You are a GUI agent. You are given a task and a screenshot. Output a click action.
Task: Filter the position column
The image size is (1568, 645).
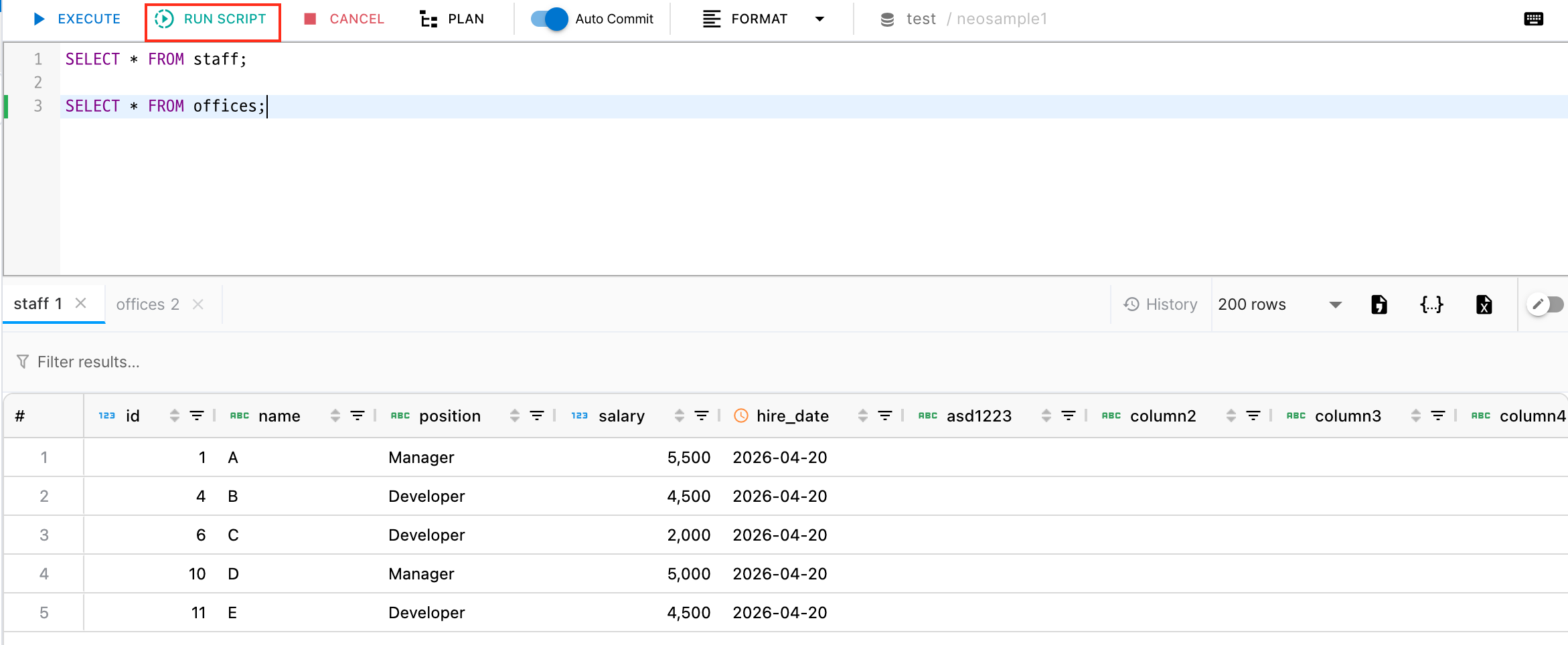point(537,416)
